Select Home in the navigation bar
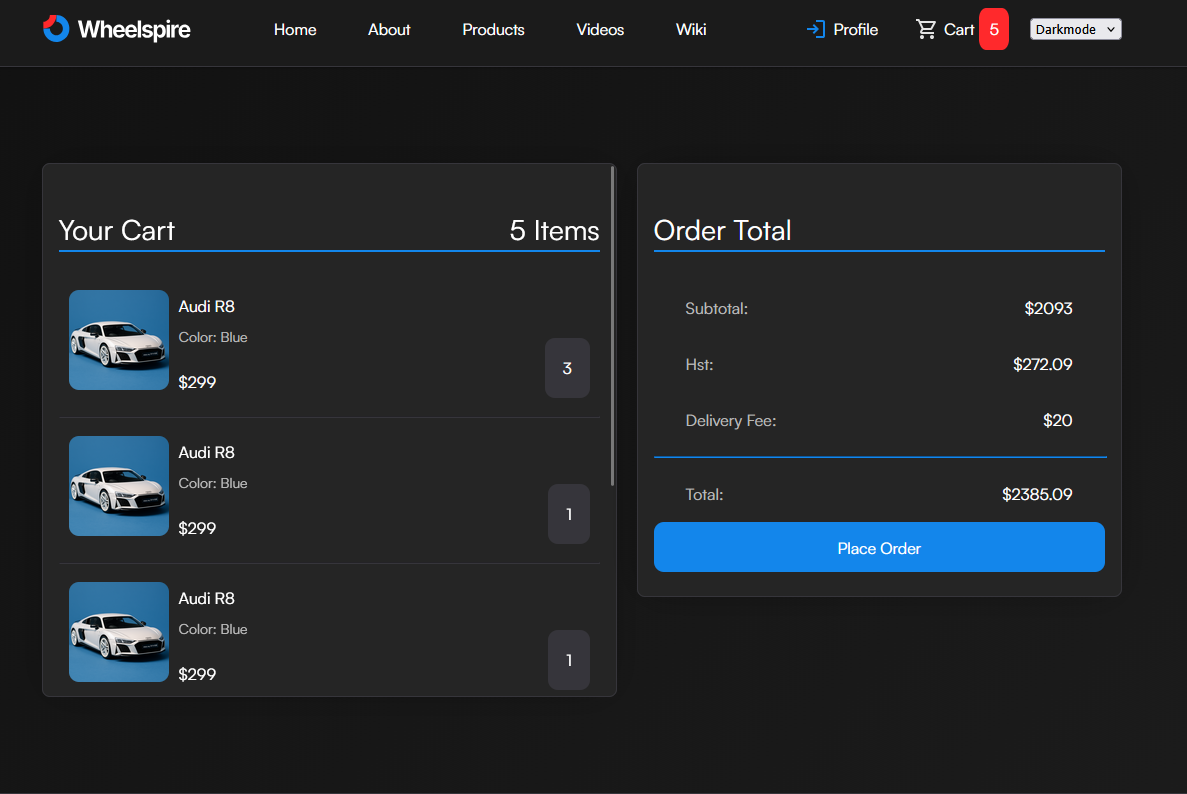 pos(294,29)
